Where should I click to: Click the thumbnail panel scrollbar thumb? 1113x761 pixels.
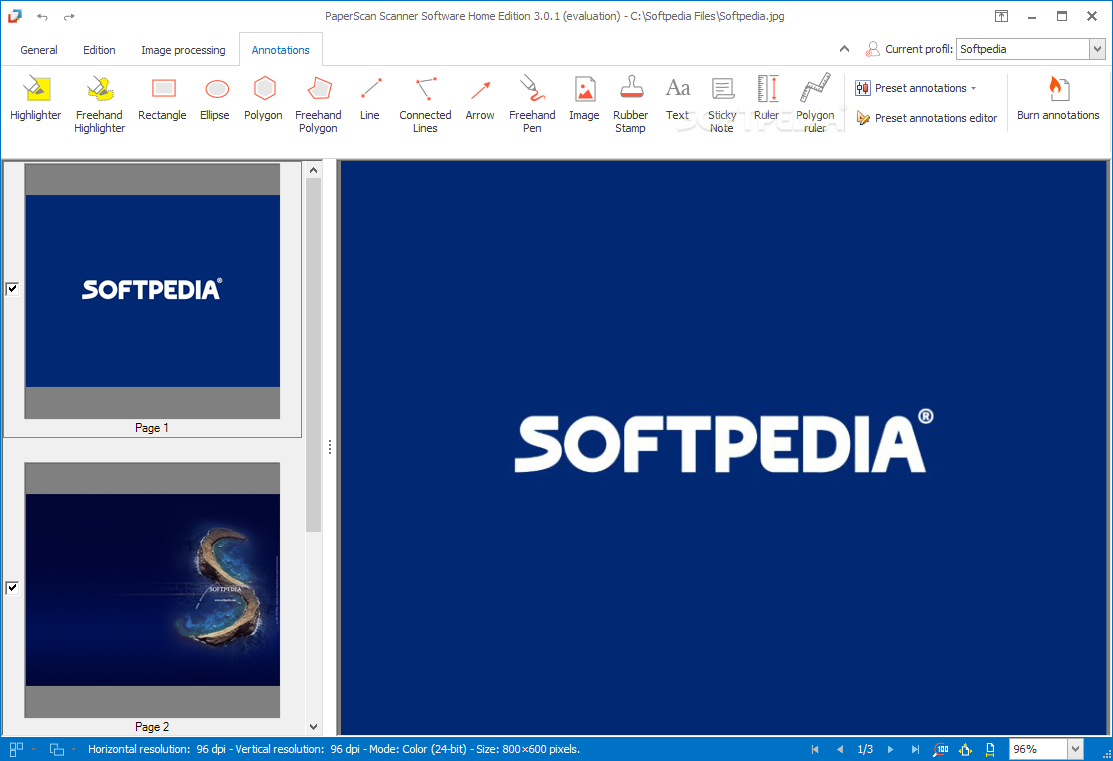point(313,355)
